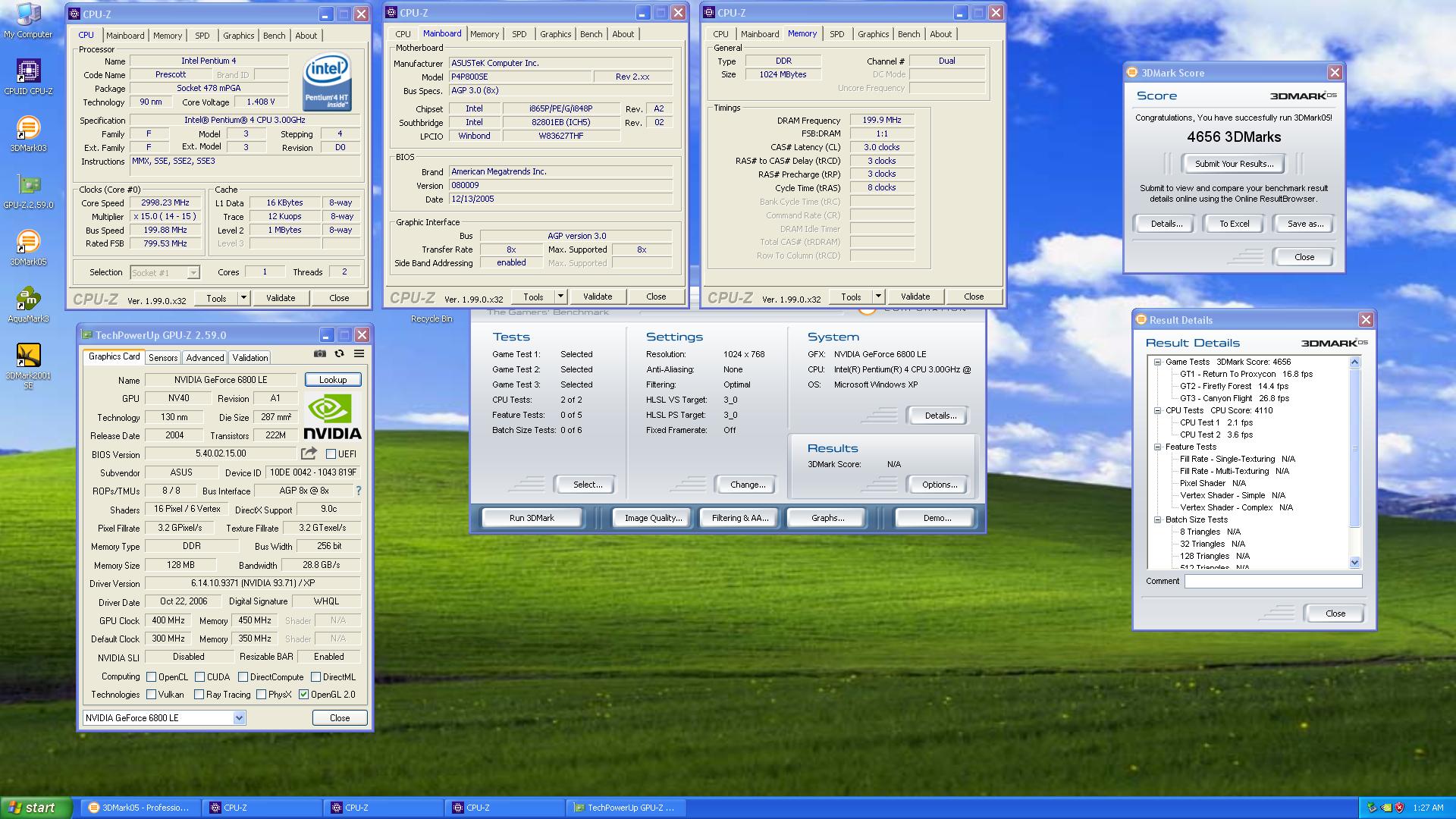Switch to Advanced tab in GPU-Z
1456x819 pixels.
[205, 358]
